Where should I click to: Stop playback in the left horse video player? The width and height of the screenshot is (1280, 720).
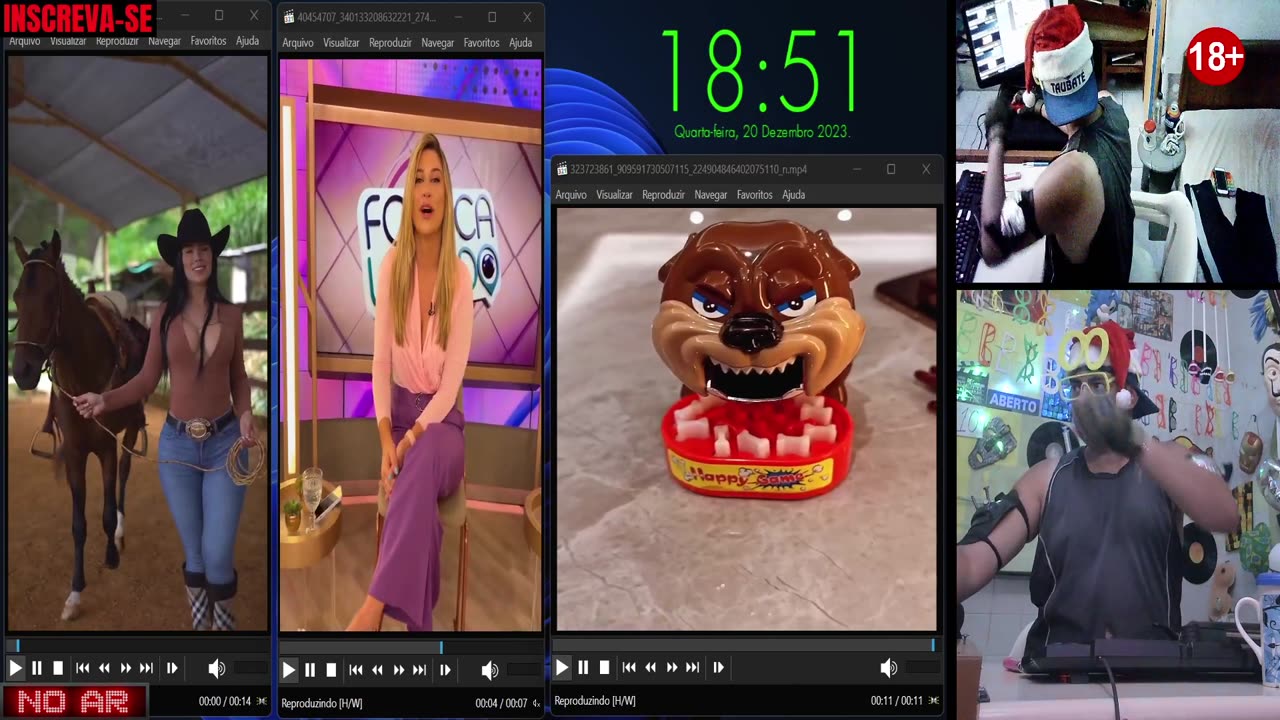tap(58, 668)
